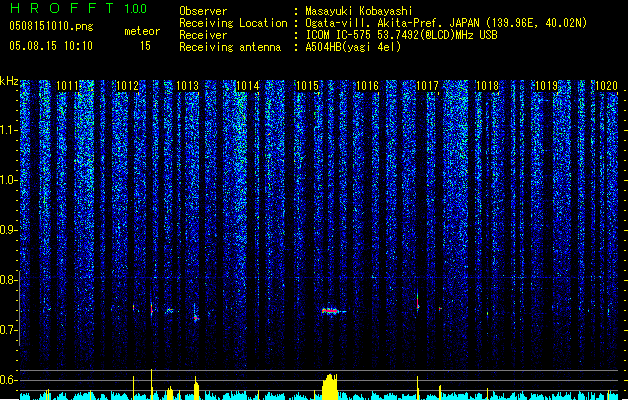629x400 pixels.
Task: Select the file name 0508151010.png
Action: click(51, 26)
